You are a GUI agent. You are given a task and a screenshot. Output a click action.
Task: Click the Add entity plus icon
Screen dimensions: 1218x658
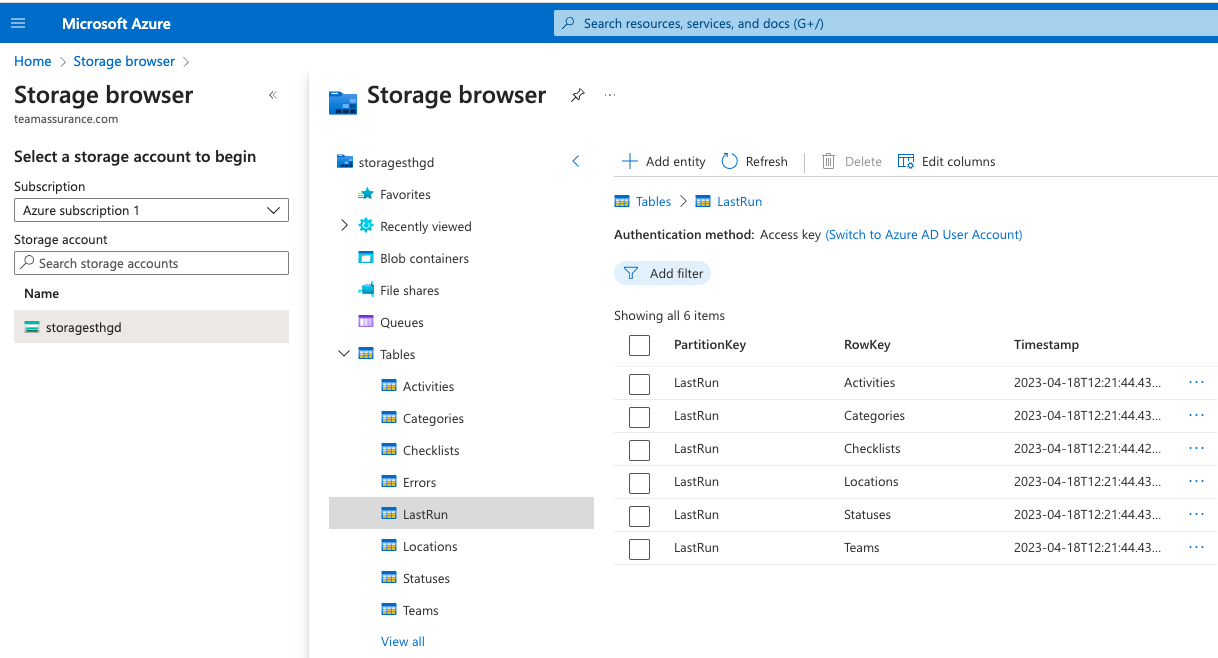click(629, 161)
